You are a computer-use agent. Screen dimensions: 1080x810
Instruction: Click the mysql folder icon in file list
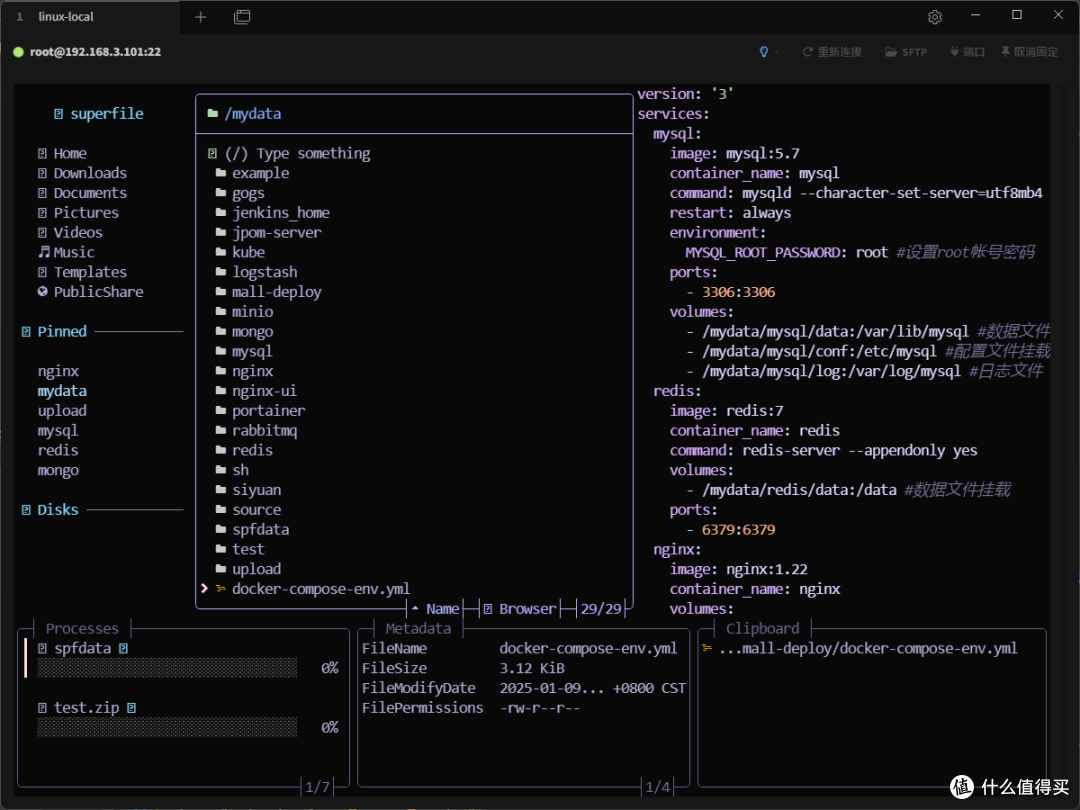click(x=220, y=351)
